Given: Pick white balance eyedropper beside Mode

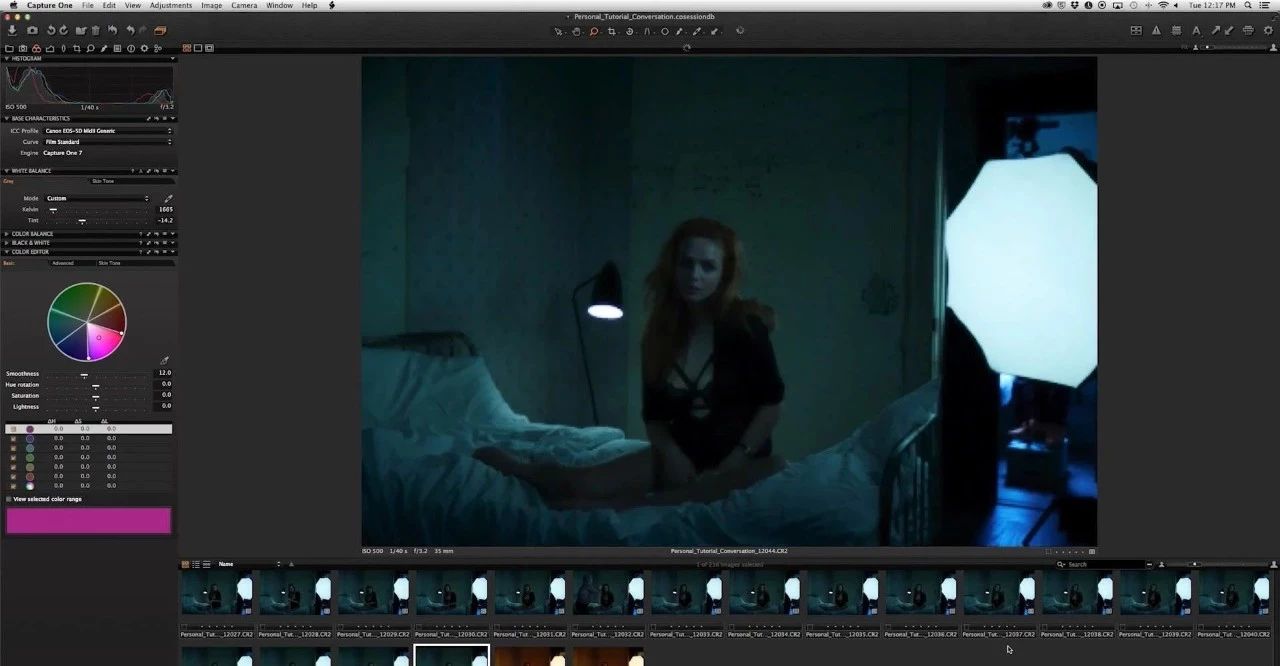Looking at the screenshot, I should pyautogui.click(x=168, y=198).
